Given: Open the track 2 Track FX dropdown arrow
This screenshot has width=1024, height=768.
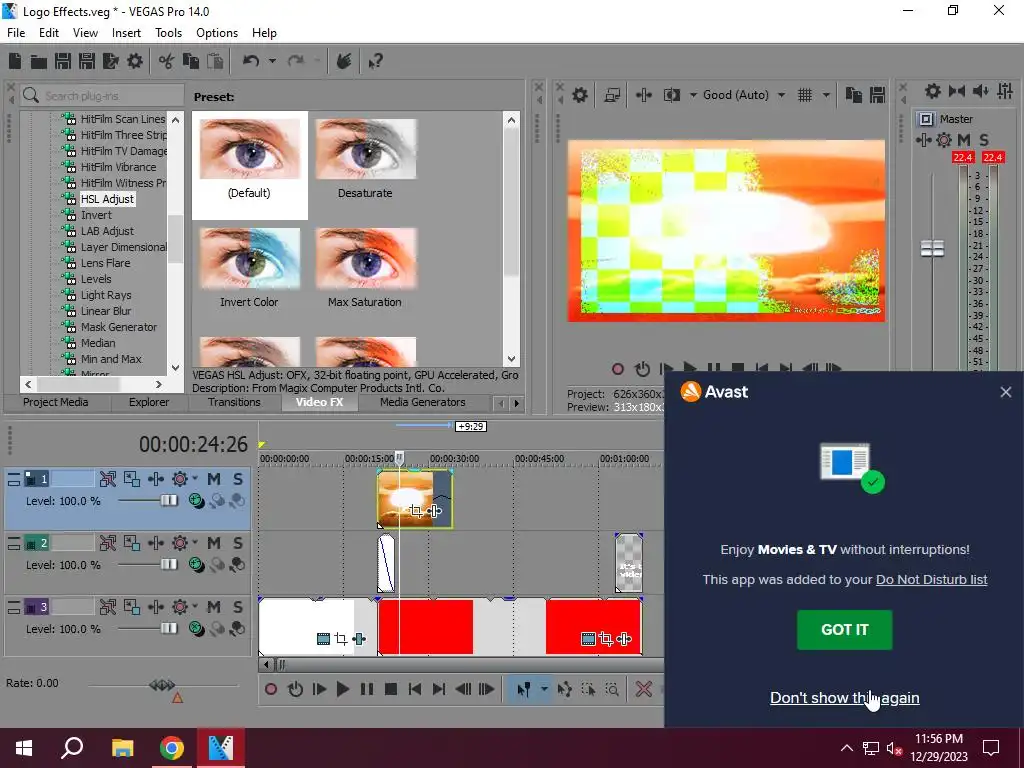Looking at the screenshot, I should click(194, 543).
